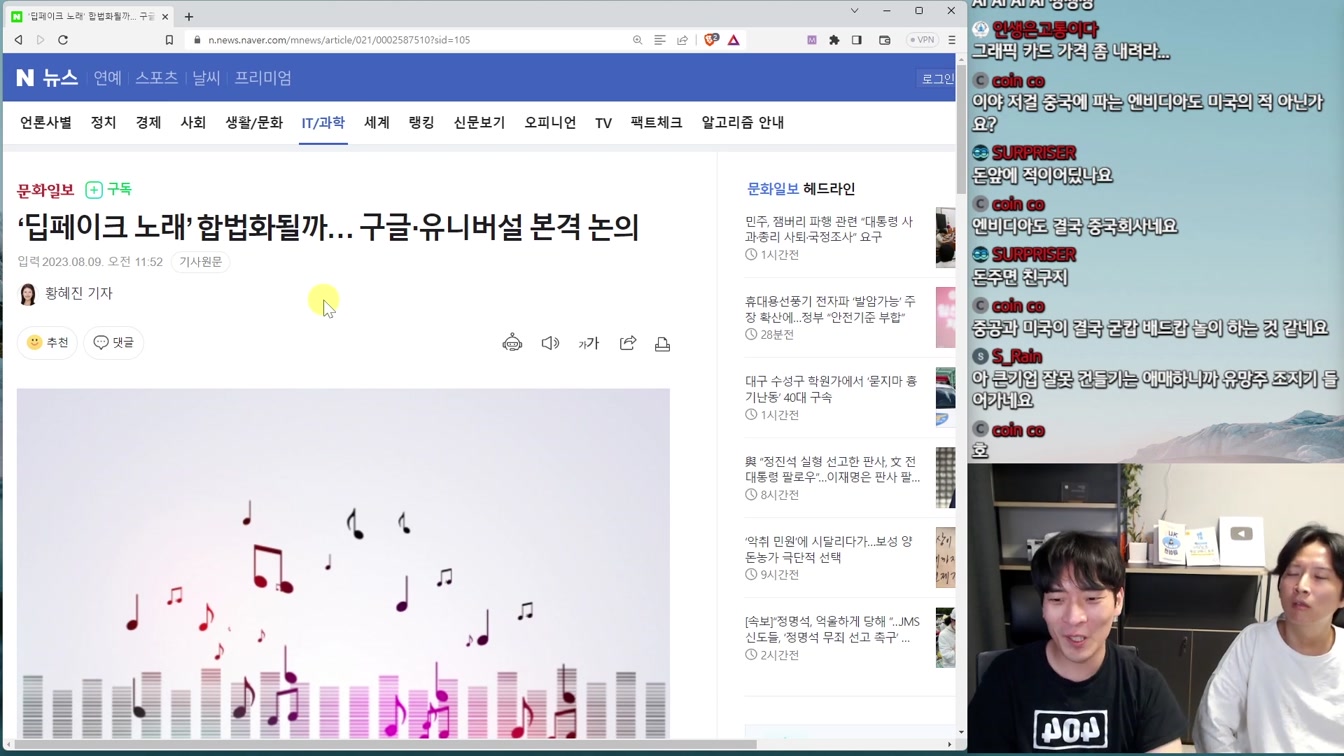Open the browser hamburger menu

pyautogui.click(x=952, y=40)
